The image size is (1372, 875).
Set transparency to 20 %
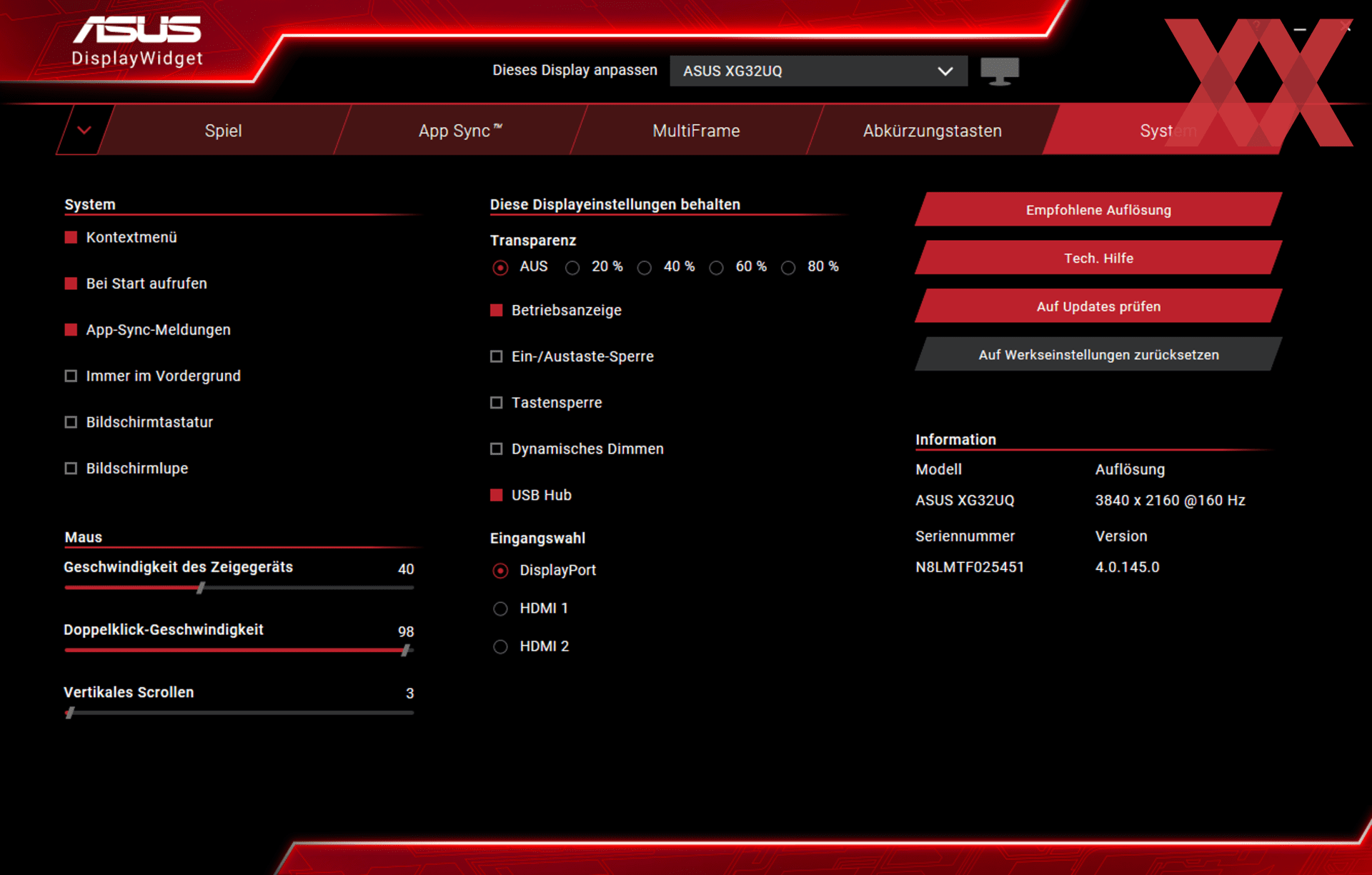coord(572,267)
